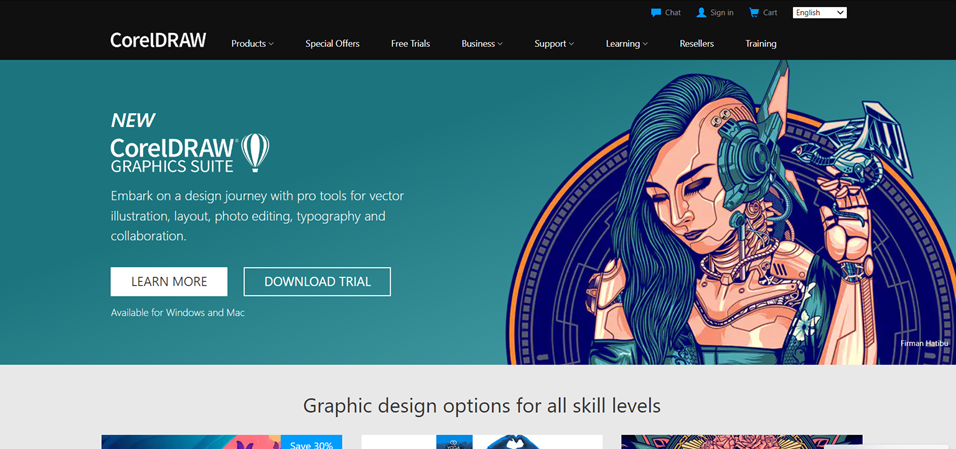Image resolution: width=956 pixels, height=449 pixels.
Task: Click the Save 30% product card
Action: click(222, 442)
